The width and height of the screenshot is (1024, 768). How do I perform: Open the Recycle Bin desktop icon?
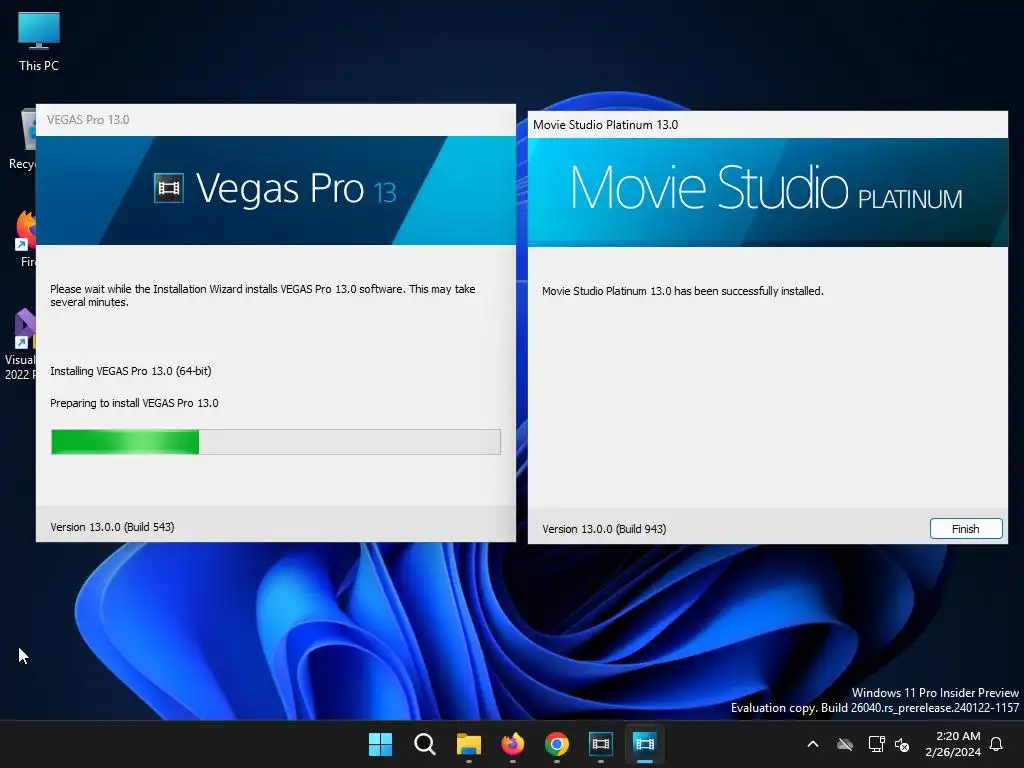24,139
